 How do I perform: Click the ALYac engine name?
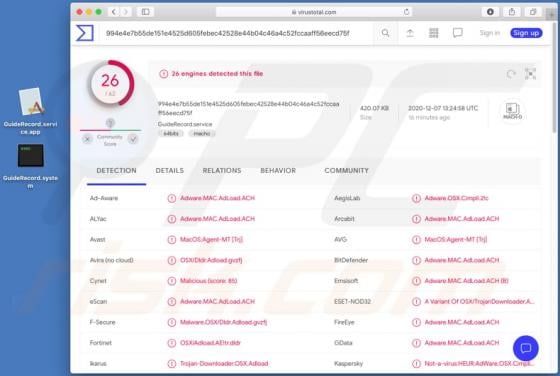pyautogui.click(x=98, y=219)
